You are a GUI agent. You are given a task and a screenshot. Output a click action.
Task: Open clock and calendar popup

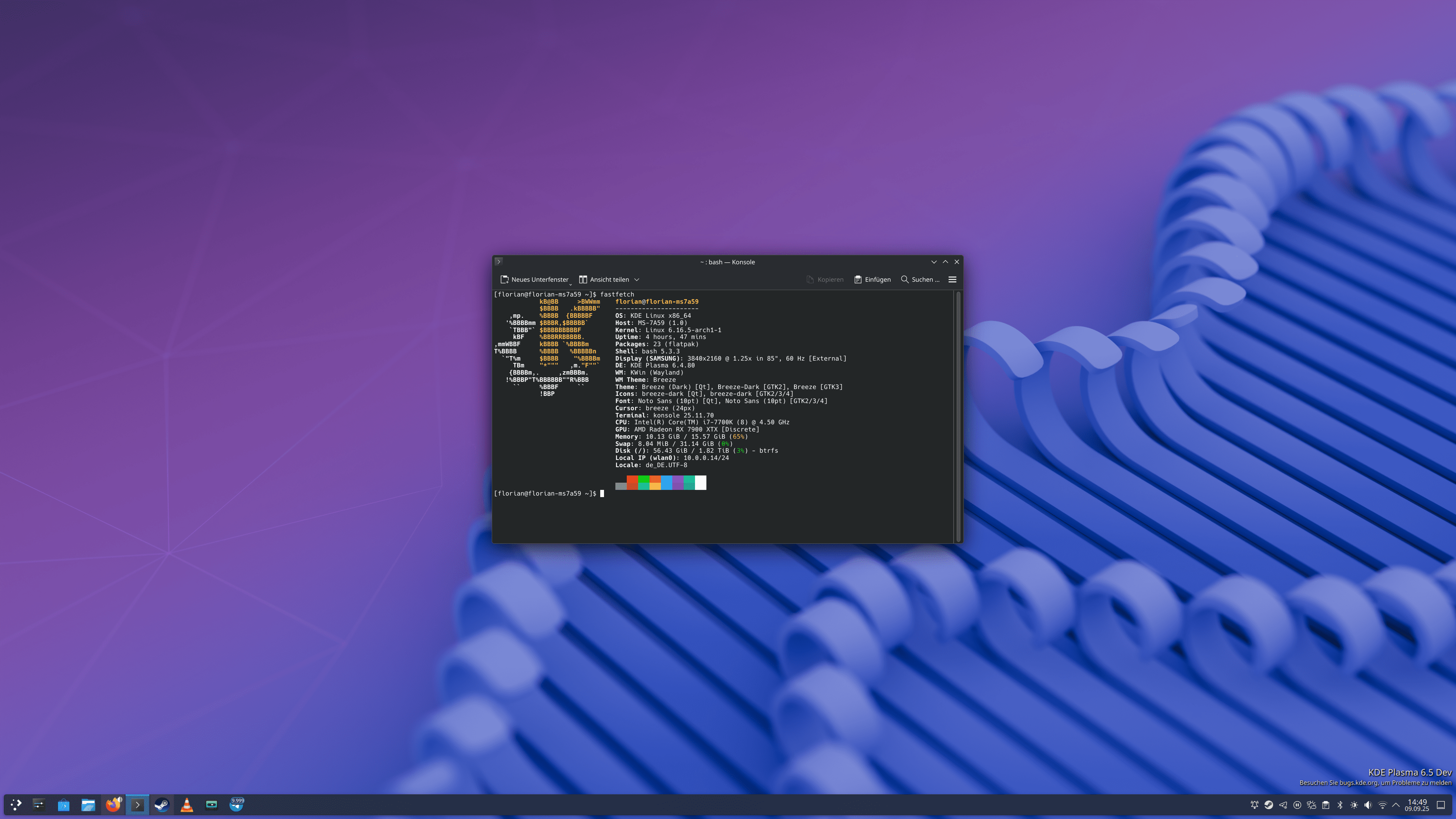(x=1417, y=805)
